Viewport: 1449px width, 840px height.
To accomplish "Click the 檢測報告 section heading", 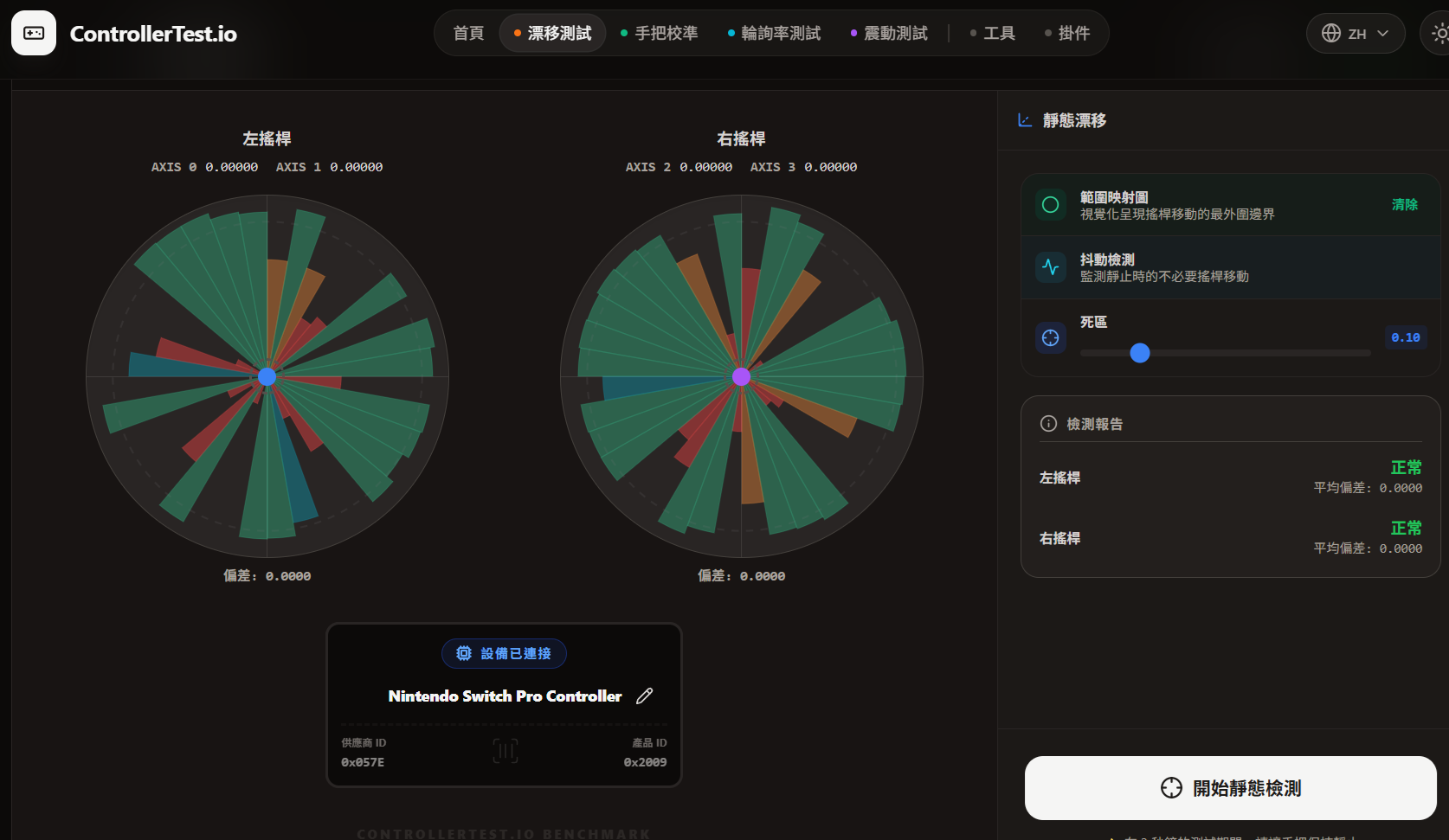I will [1094, 424].
